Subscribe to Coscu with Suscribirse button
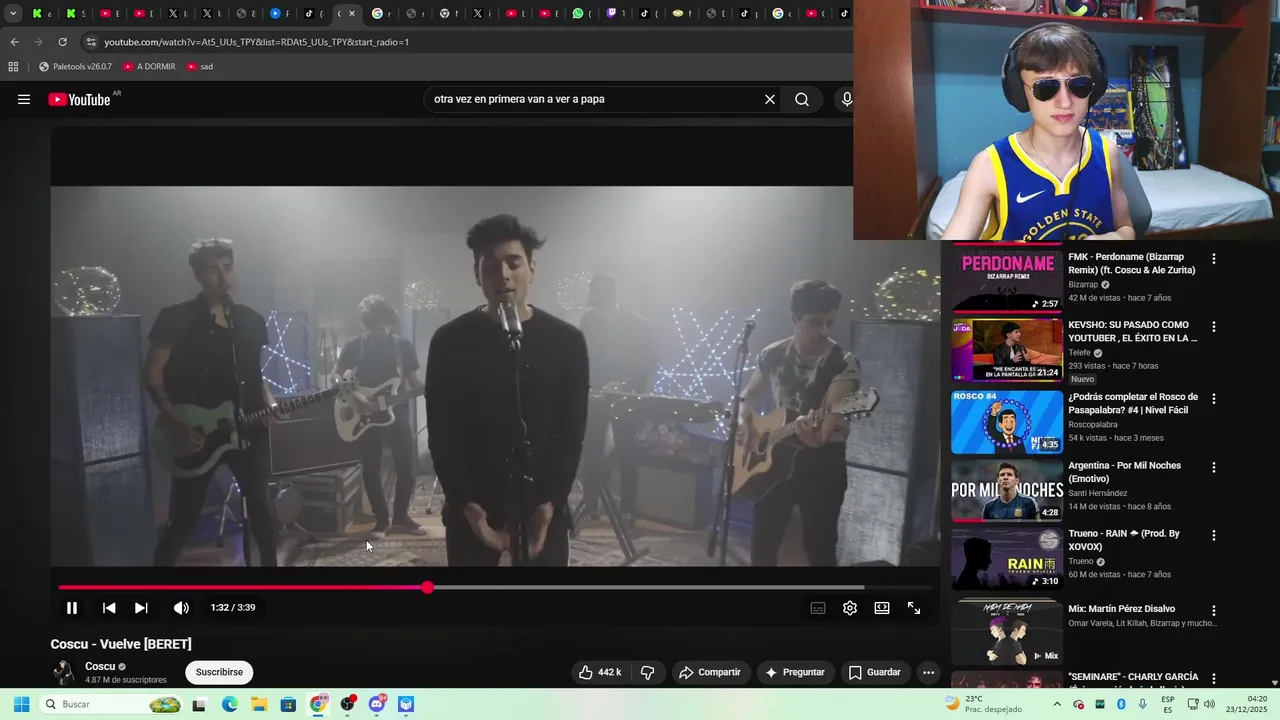The image size is (1280, 720). click(x=219, y=672)
